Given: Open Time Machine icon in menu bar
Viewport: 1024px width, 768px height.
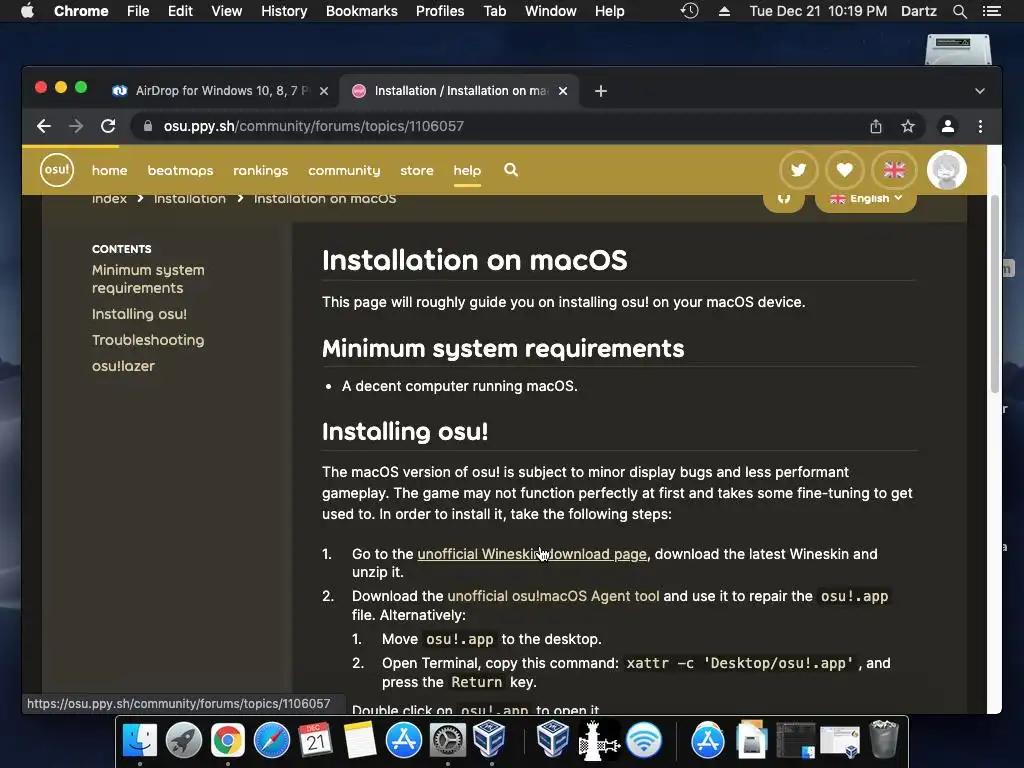Looking at the screenshot, I should click(690, 11).
